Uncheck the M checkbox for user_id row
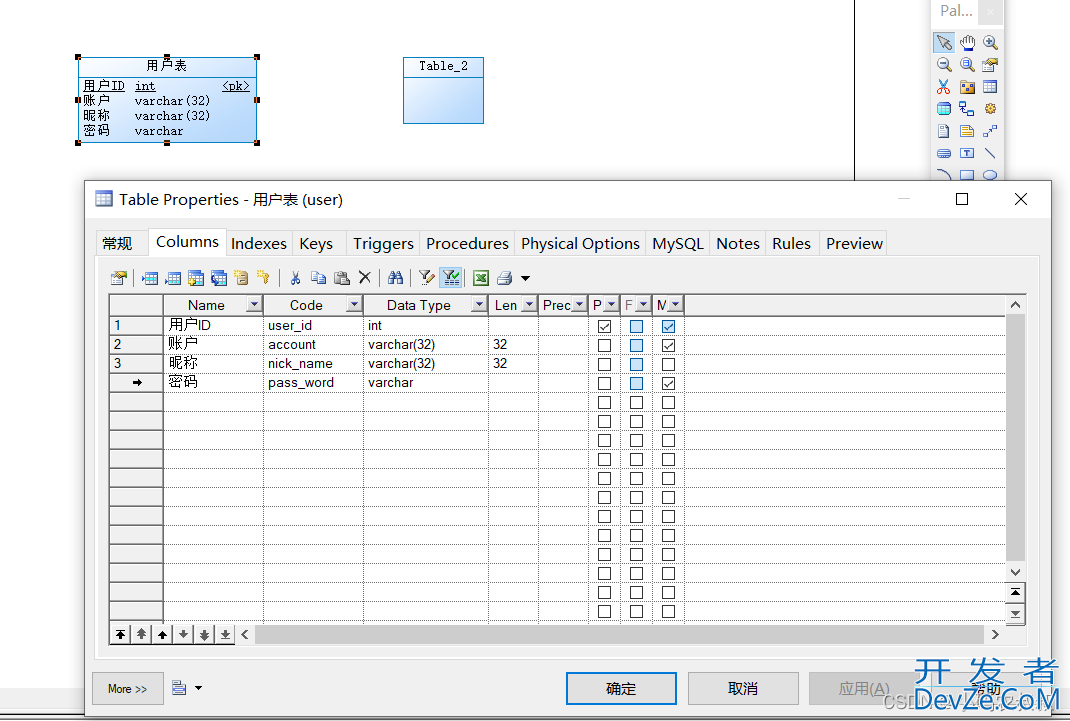Image resolution: width=1070 pixels, height=721 pixels. (668, 326)
